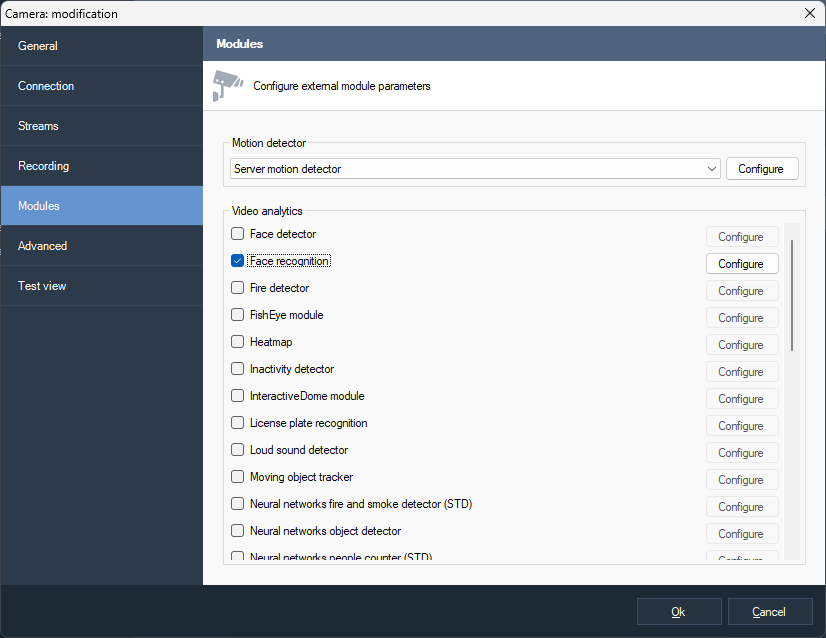Select the Recording tab
The height and width of the screenshot is (638, 826).
coord(101,166)
